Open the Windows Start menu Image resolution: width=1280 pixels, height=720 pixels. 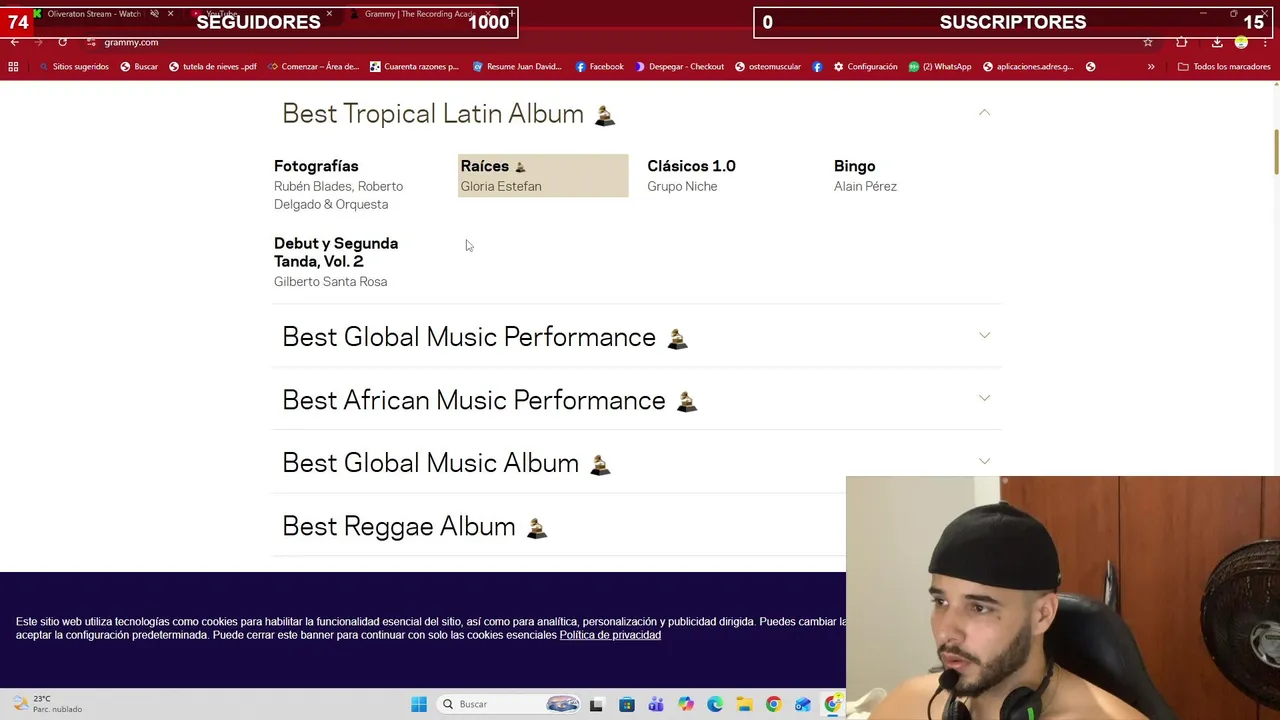(419, 704)
